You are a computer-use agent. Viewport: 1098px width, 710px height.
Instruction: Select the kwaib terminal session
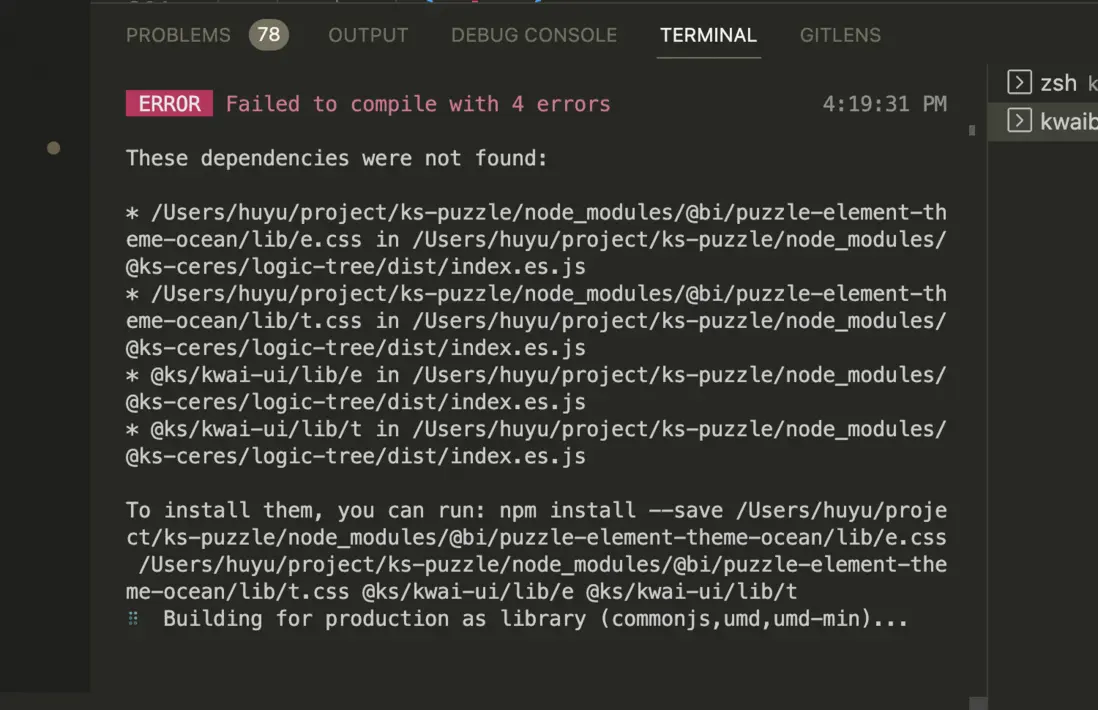coord(1068,122)
